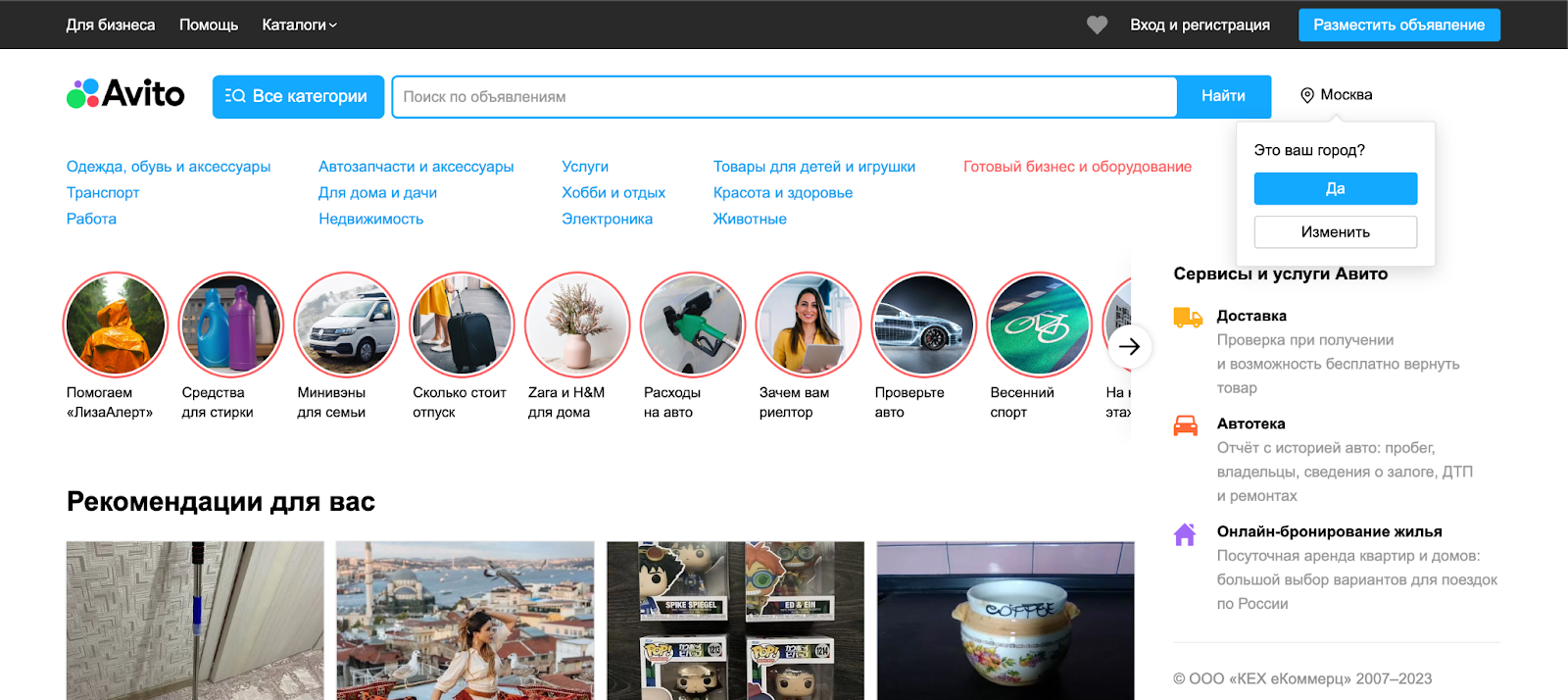Open Готовый бизнес и оборудование category

1077,167
